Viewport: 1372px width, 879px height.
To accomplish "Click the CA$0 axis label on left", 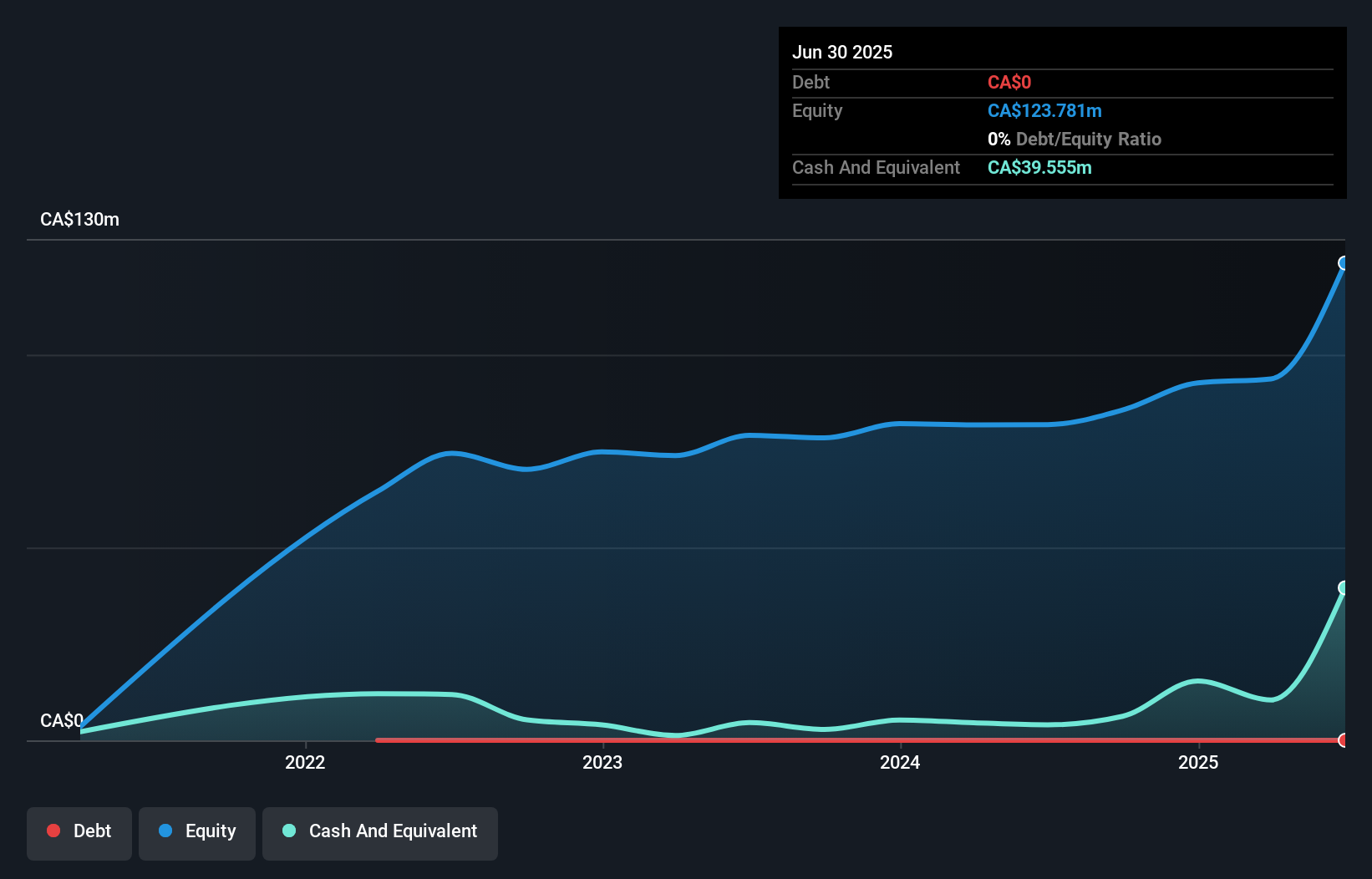I will pyautogui.click(x=62, y=721).
